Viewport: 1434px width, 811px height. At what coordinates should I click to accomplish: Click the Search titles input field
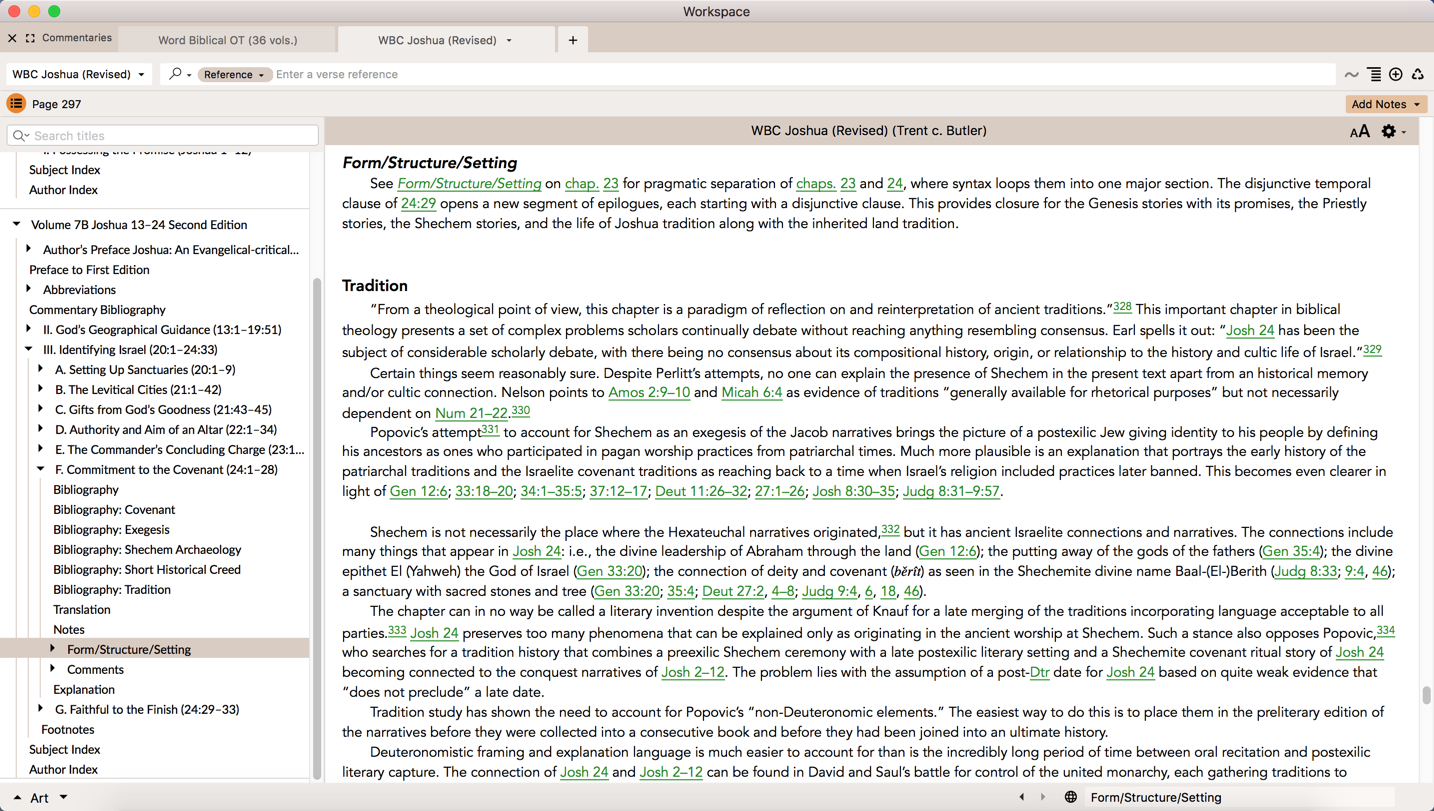click(x=163, y=136)
